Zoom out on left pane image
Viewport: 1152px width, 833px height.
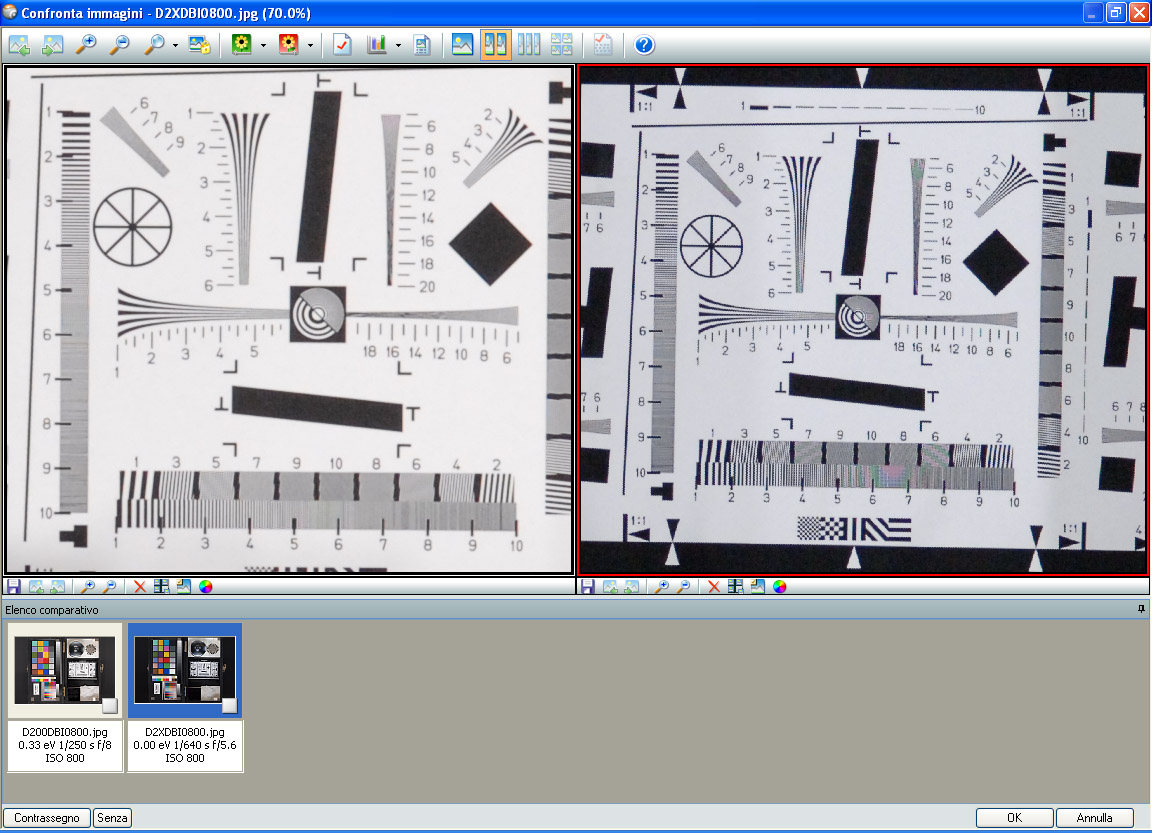[109, 586]
